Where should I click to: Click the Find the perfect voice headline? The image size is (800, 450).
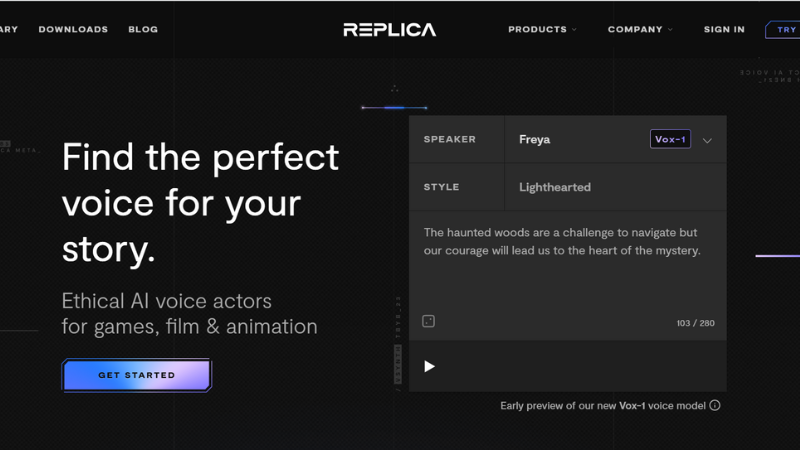pyautogui.click(x=201, y=203)
